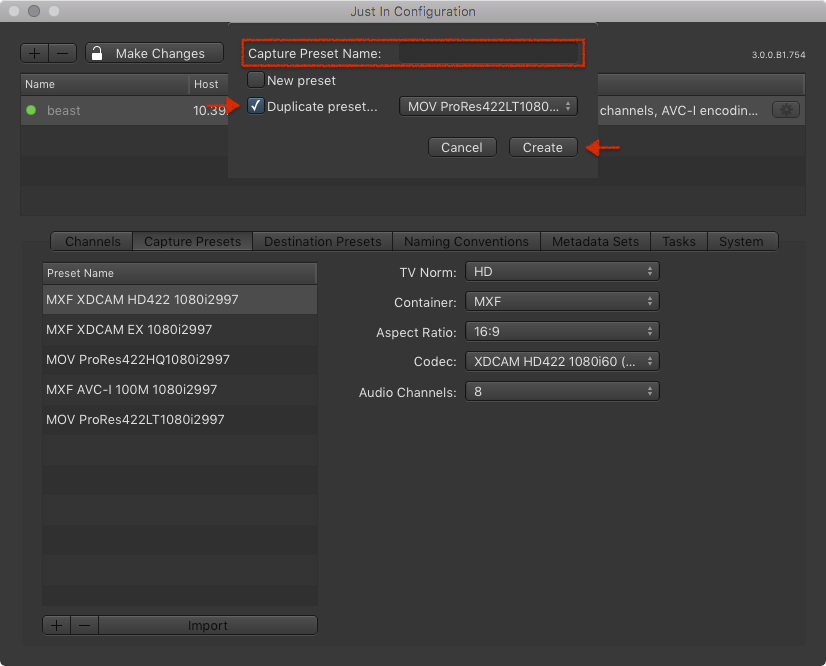
Task: Add a capture preset with bottom plus button
Action: 56,625
